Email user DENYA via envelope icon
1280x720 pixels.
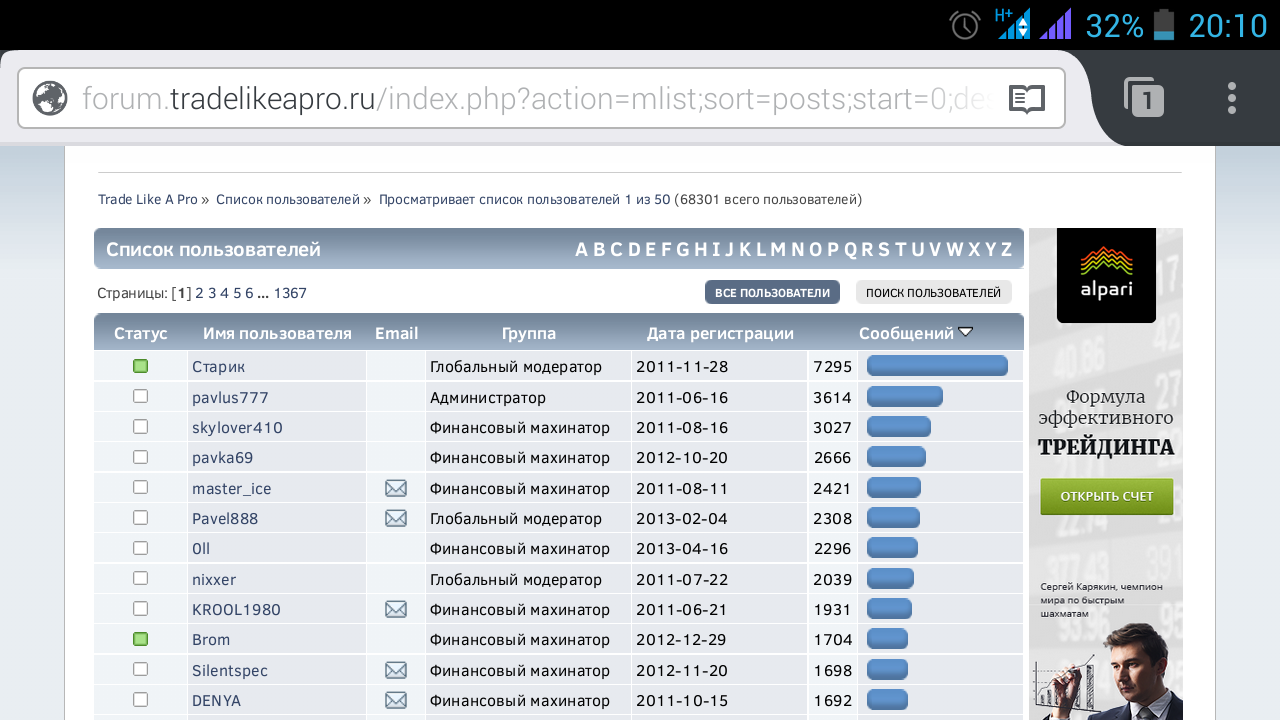(x=396, y=700)
